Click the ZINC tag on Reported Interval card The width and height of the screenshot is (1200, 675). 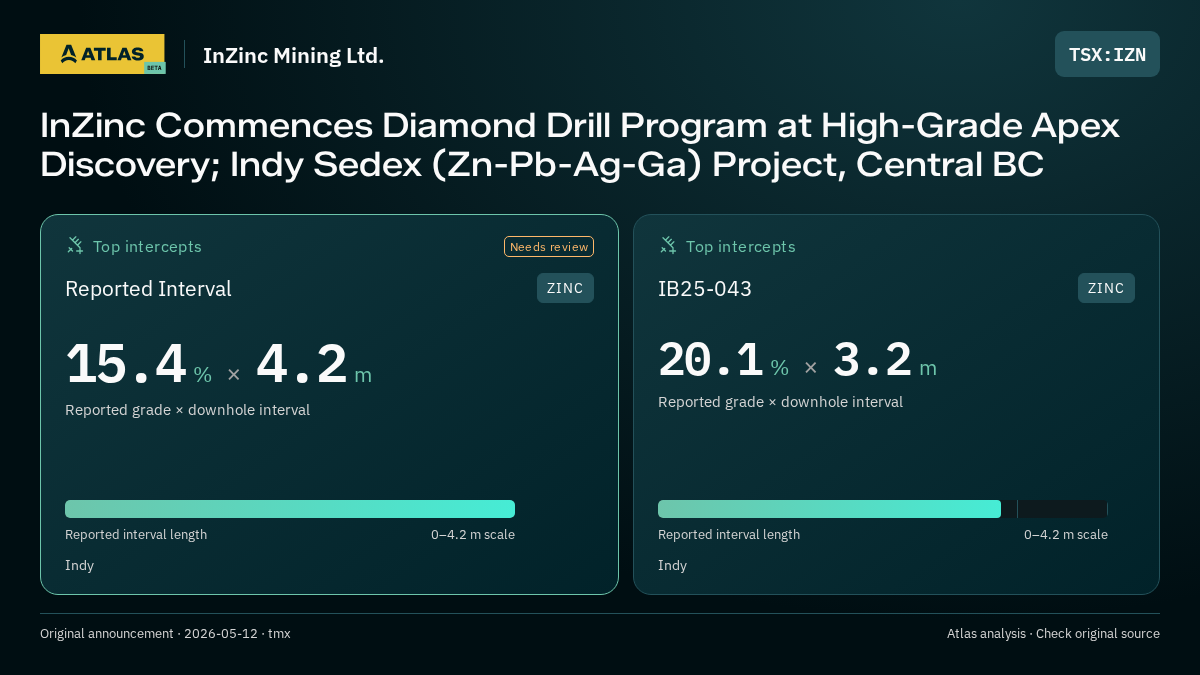(565, 288)
